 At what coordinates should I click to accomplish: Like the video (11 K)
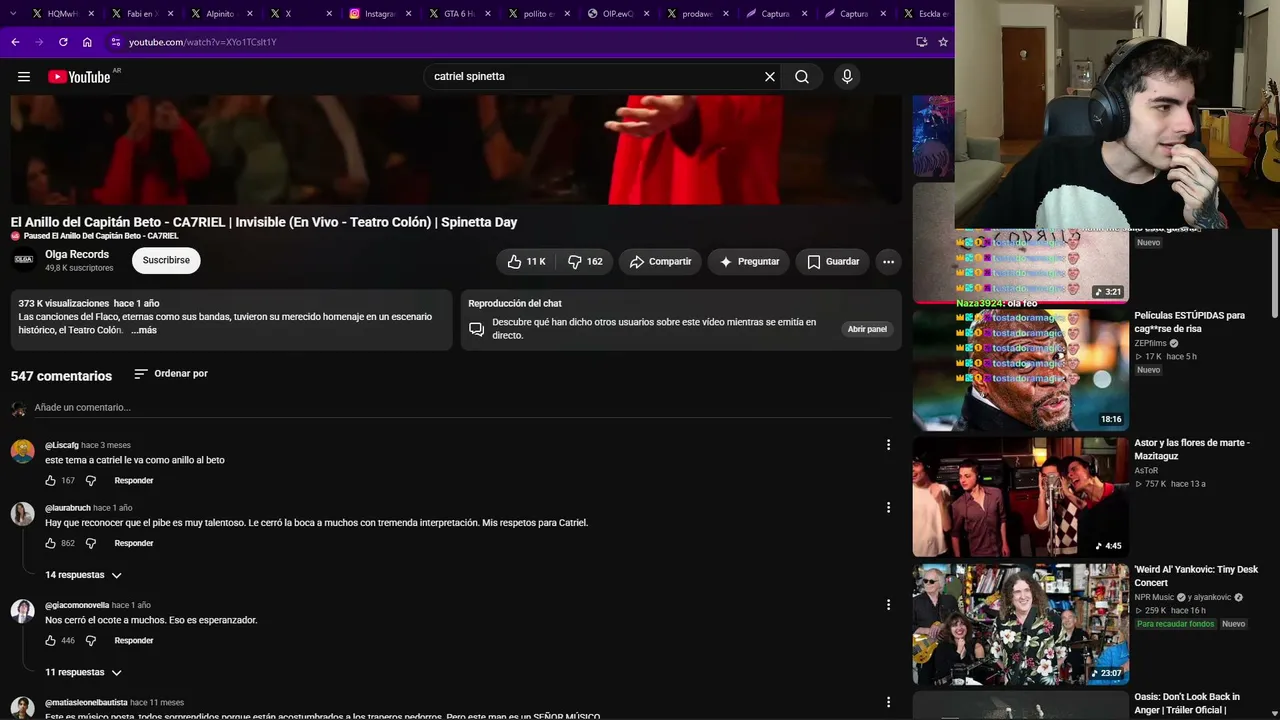(526, 262)
